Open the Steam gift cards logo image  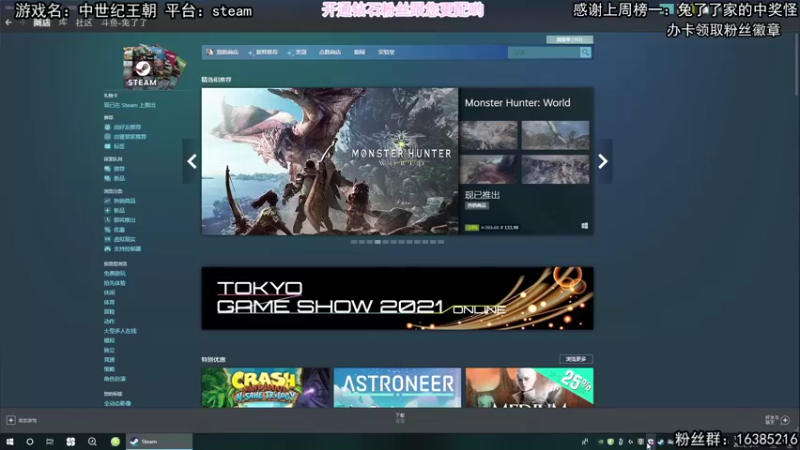pos(155,66)
